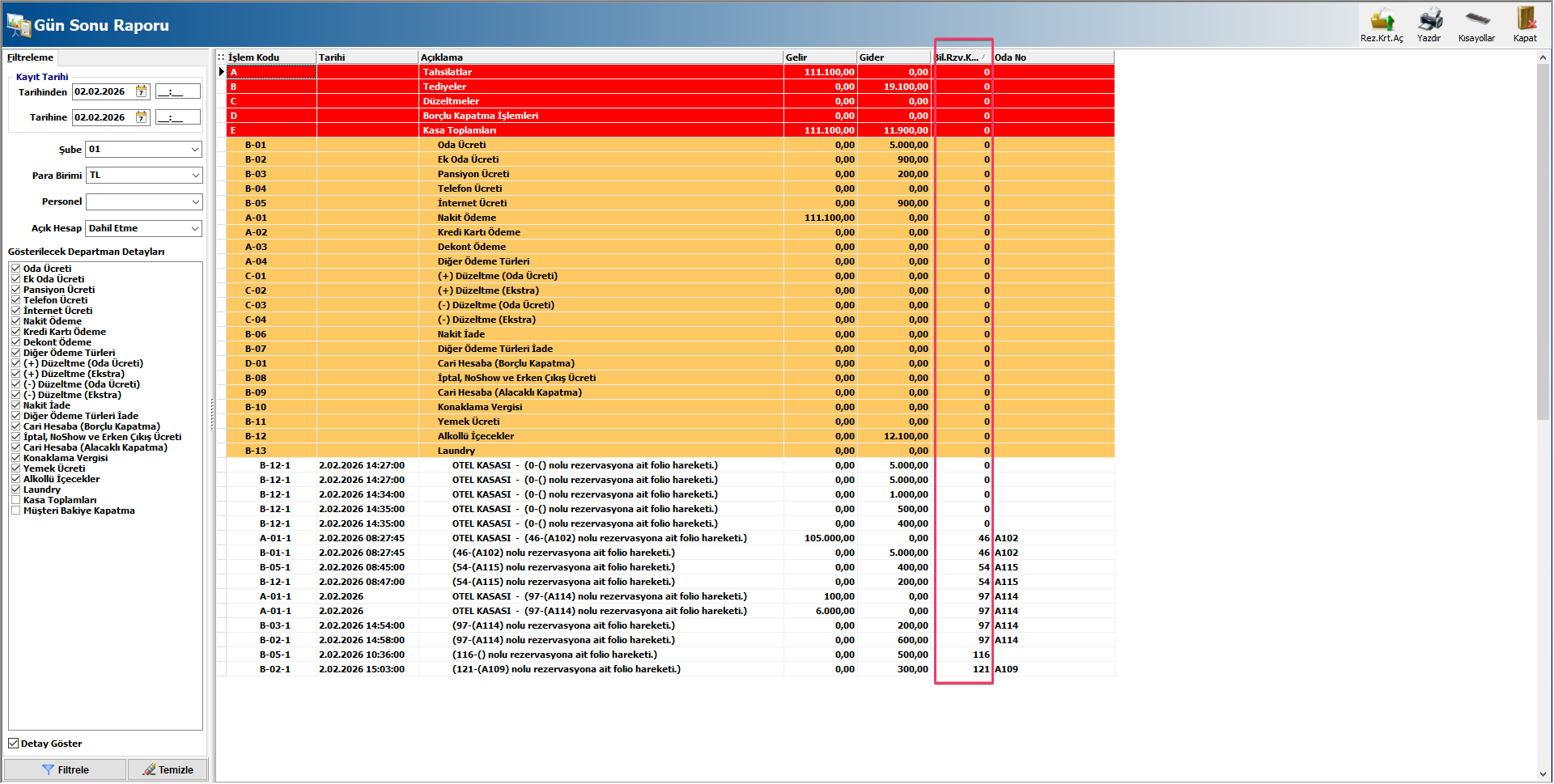Enable the Kasa Toplamları checkbox
Viewport: 1554px width, 784px height.
pos(15,500)
